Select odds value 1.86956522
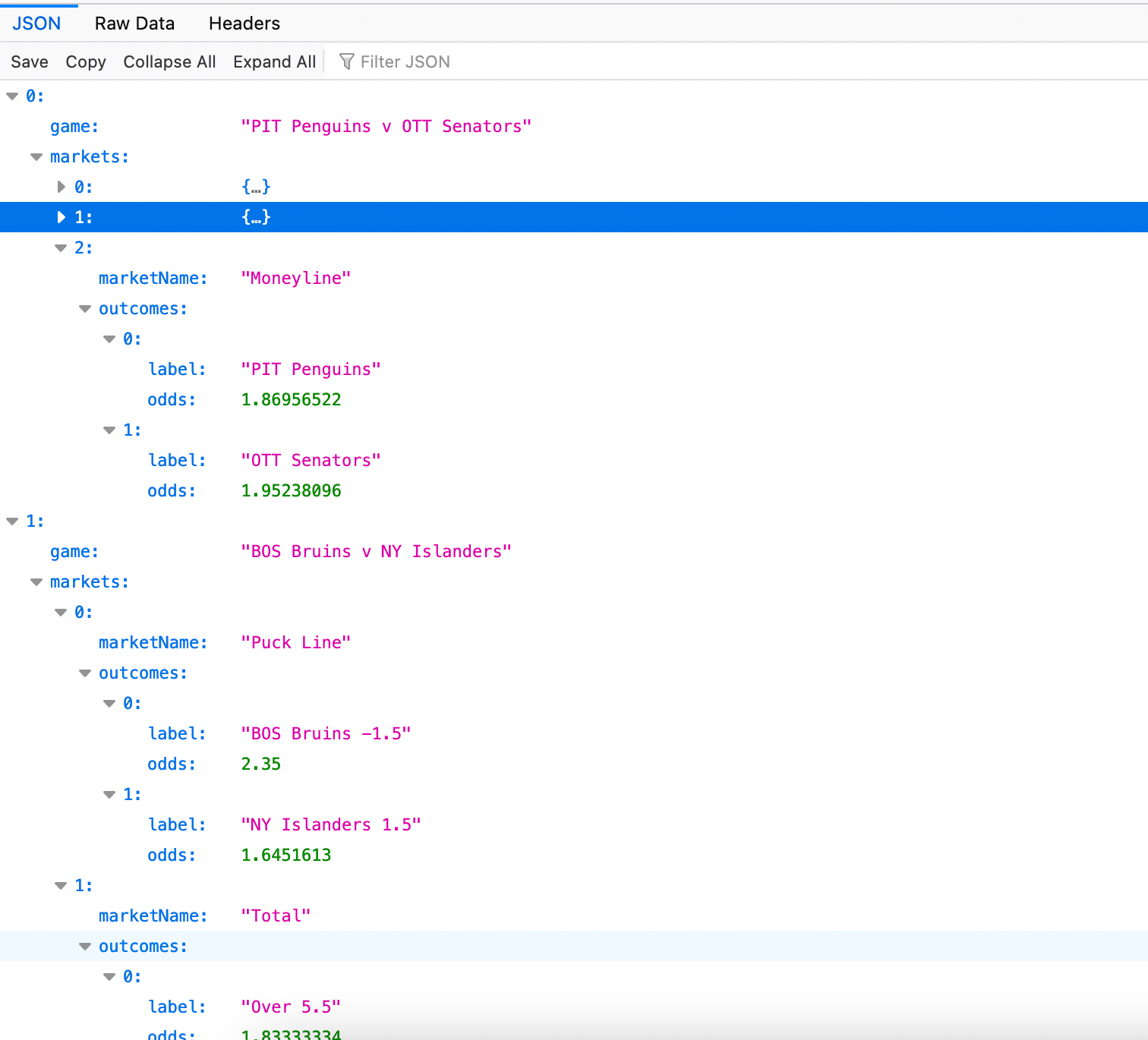Image resolution: width=1148 pixels, height=1040 pixels. pyautogui.click(x=291, y=399)
